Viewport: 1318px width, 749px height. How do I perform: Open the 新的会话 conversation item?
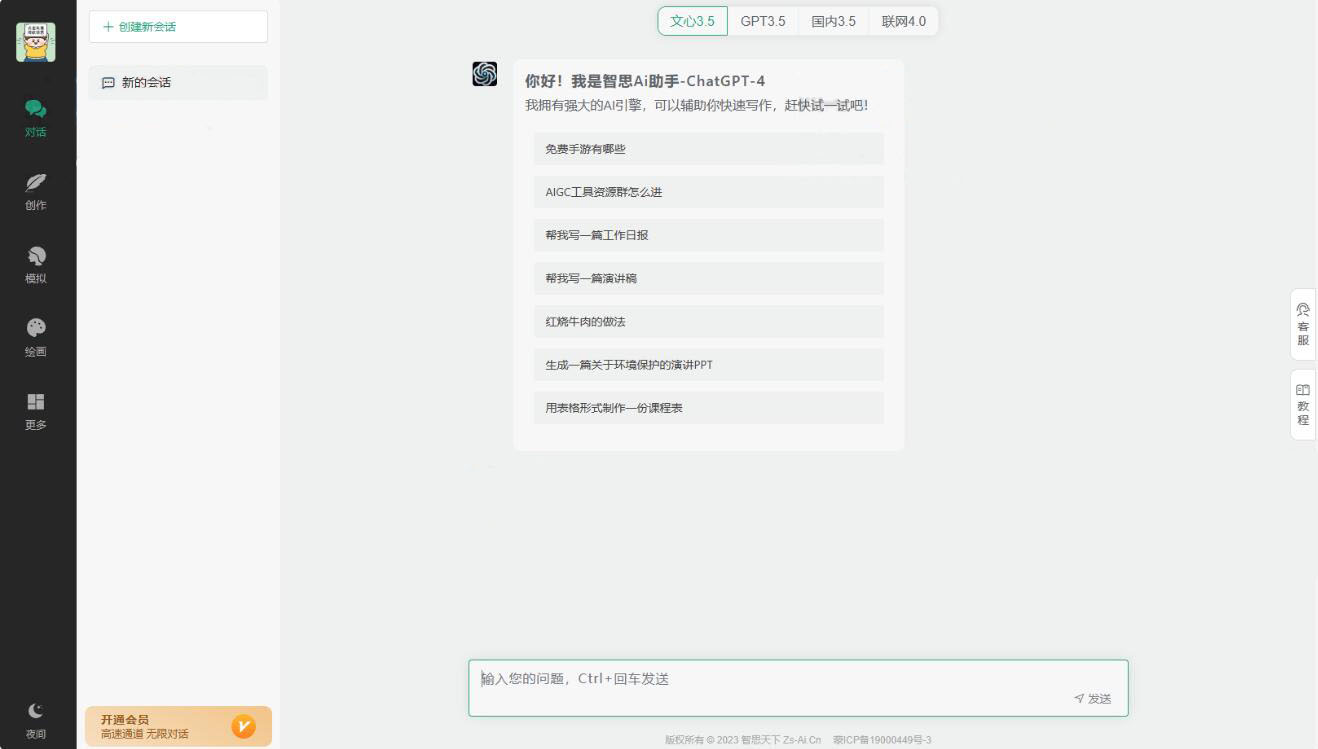click(178, 83)
